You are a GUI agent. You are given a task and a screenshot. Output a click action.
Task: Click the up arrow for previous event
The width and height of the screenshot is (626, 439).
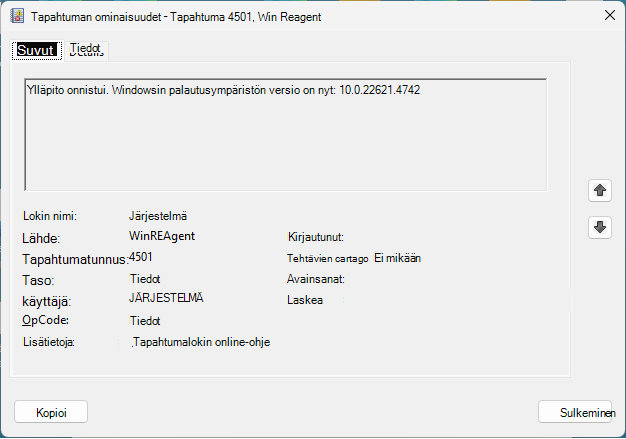click(600, 190)
